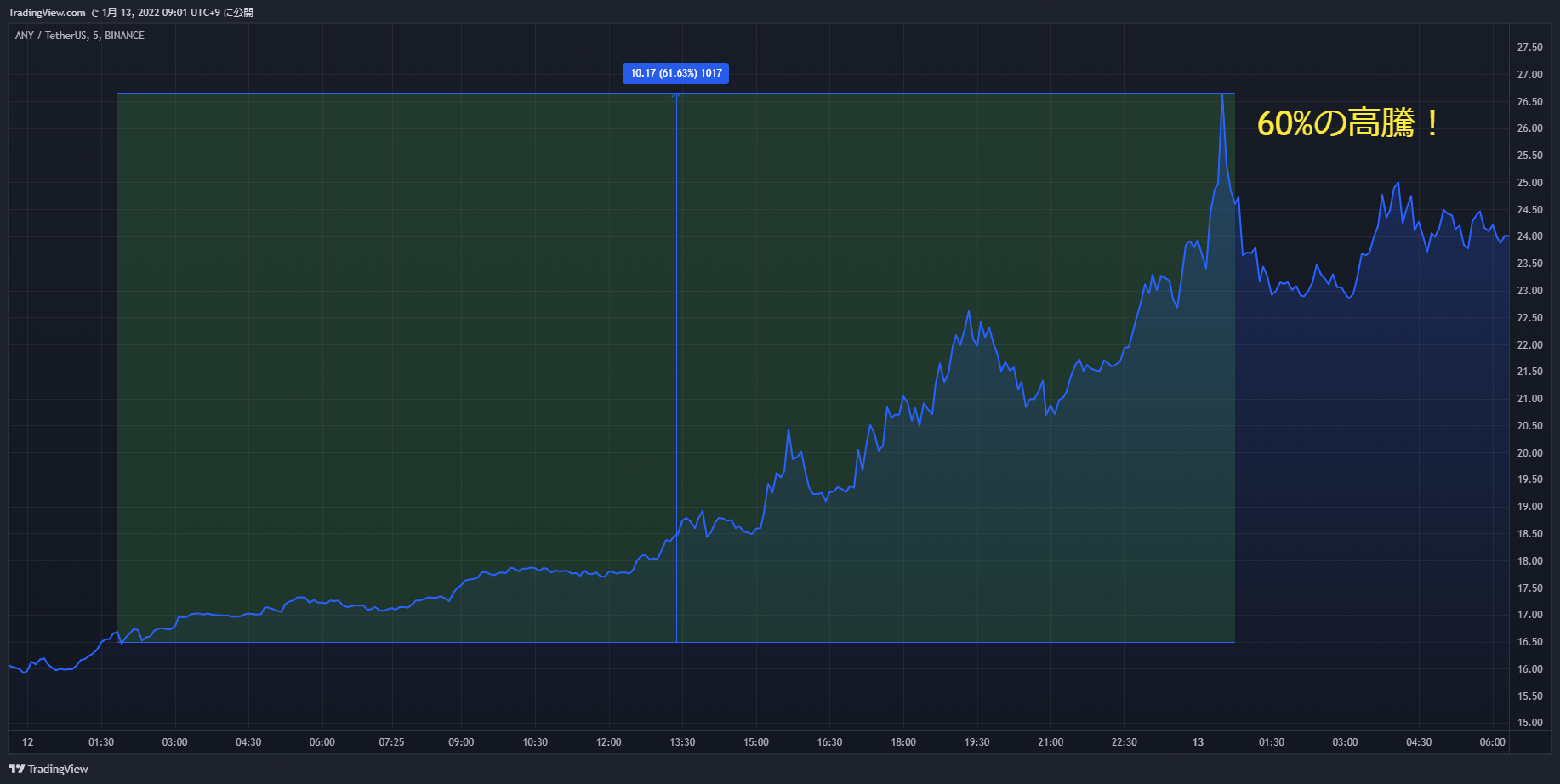Click the 15.50 price axis label
Viewport: 1560px width, 784px height.
click(1529, 696)
